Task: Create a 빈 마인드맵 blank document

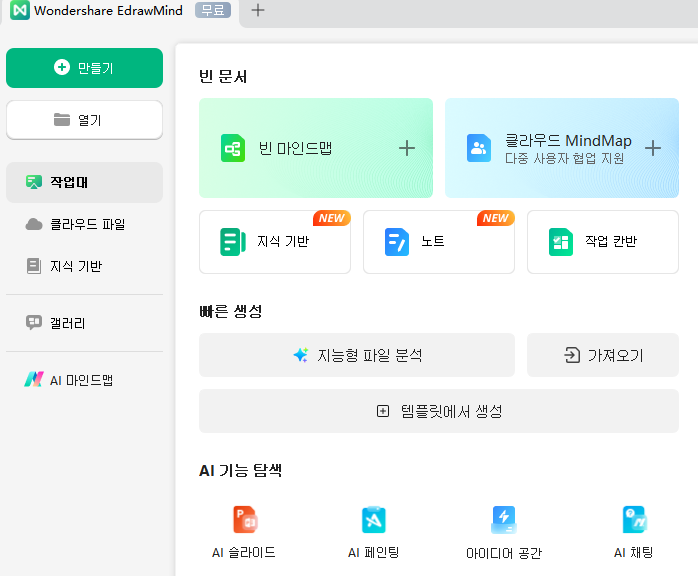Action: coord(315,148)
